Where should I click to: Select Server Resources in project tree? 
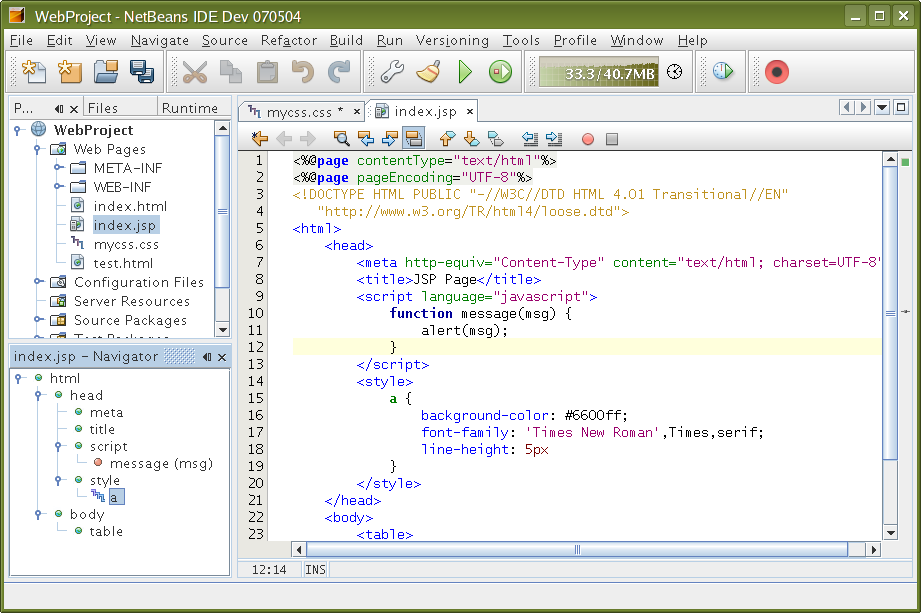point(132,301)
